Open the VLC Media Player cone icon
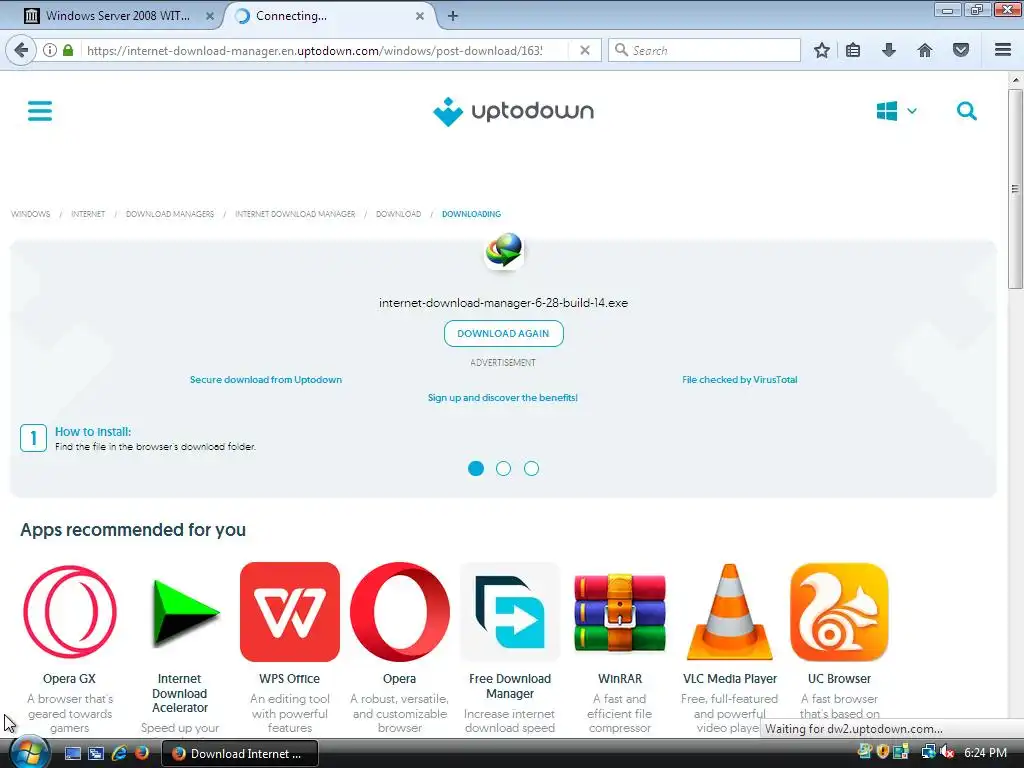The width and height of the screenshot is (1024, 768). click(x=729, y=612)
